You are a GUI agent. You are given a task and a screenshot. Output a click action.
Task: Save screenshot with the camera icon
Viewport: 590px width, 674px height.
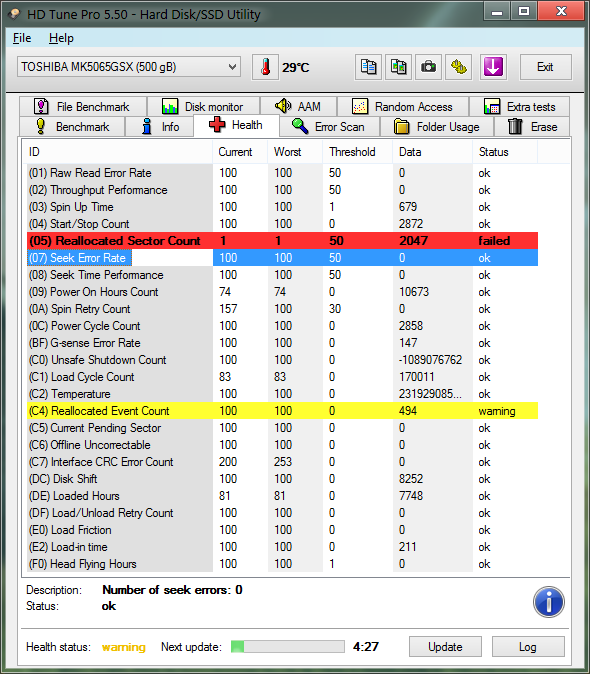[428, 67]
